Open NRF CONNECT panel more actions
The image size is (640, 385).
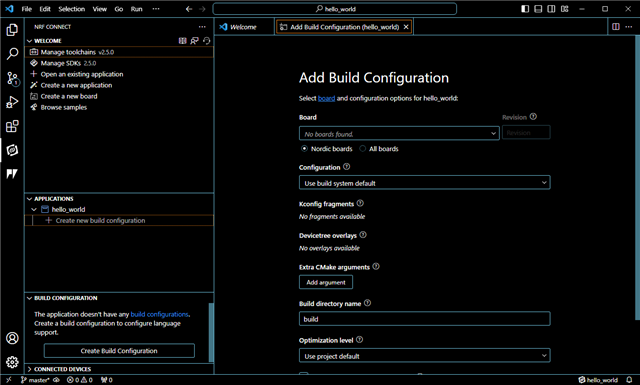(x=202, y=27)
